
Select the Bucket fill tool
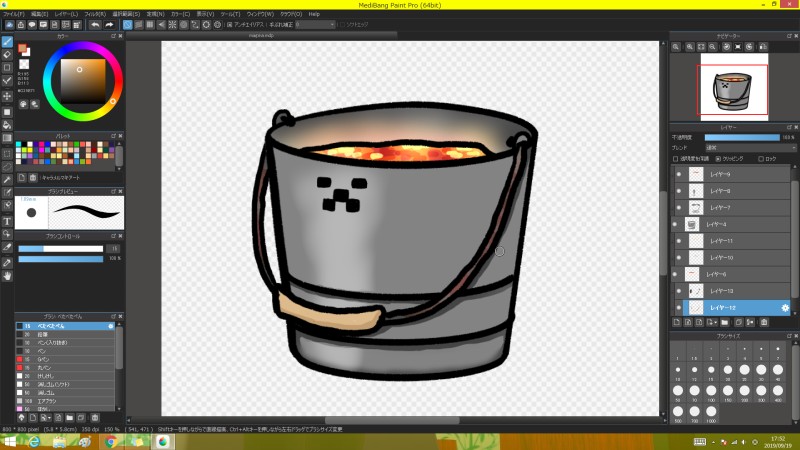[7, 125]
